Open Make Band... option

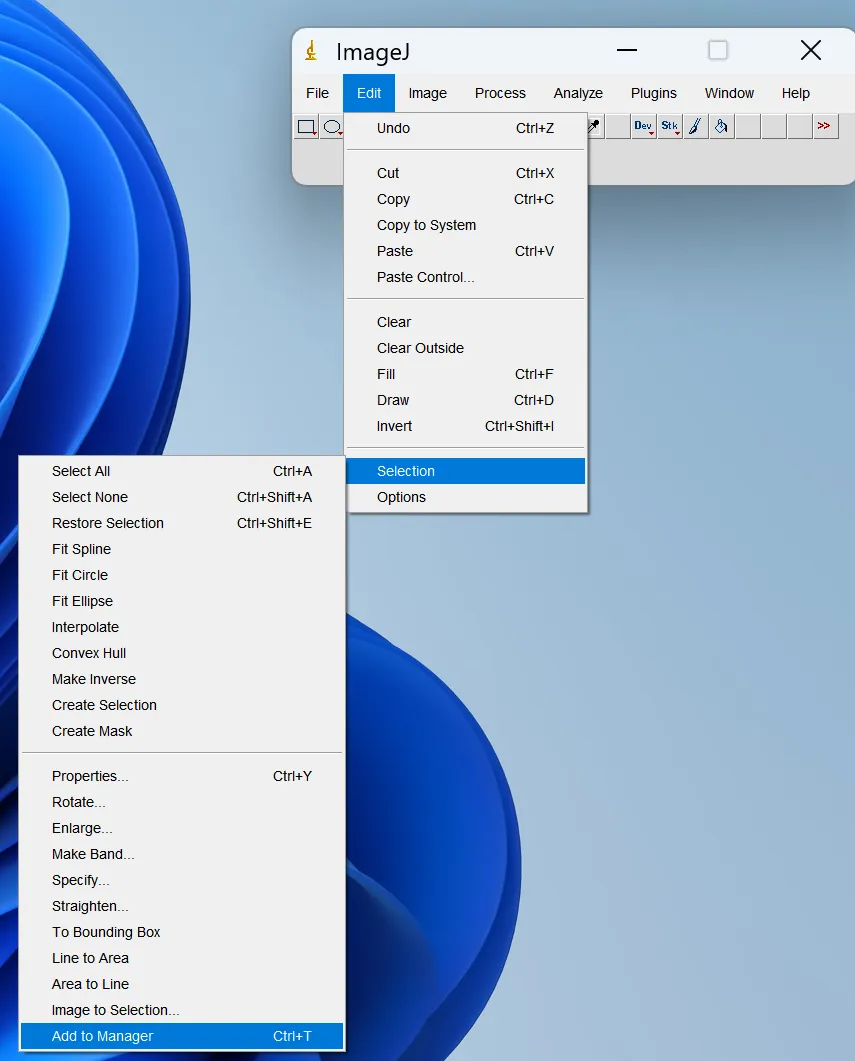click(x=182, y=854)
